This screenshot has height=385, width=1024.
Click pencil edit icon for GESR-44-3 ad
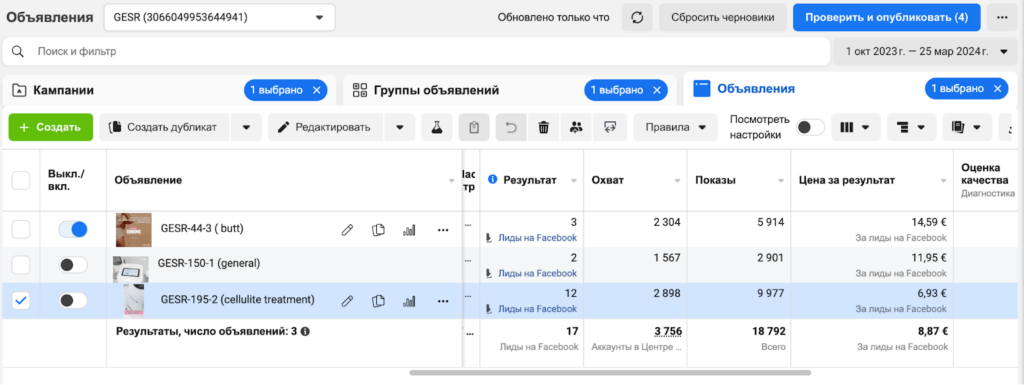348,230
